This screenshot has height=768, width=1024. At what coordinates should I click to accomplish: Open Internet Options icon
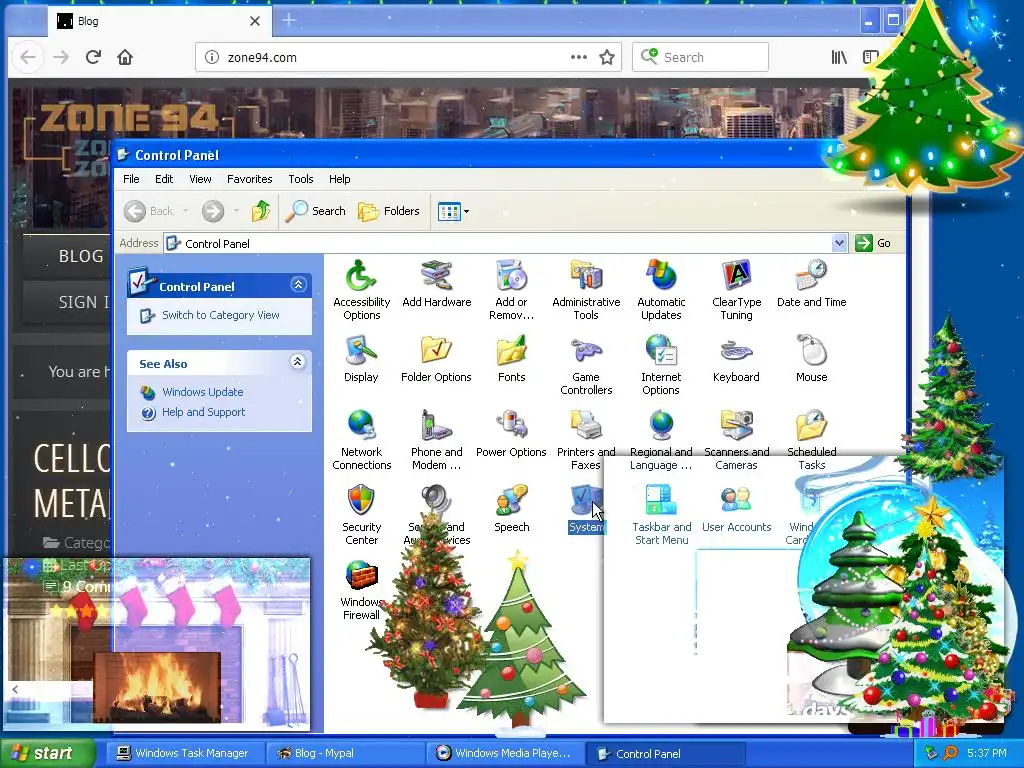661,364
